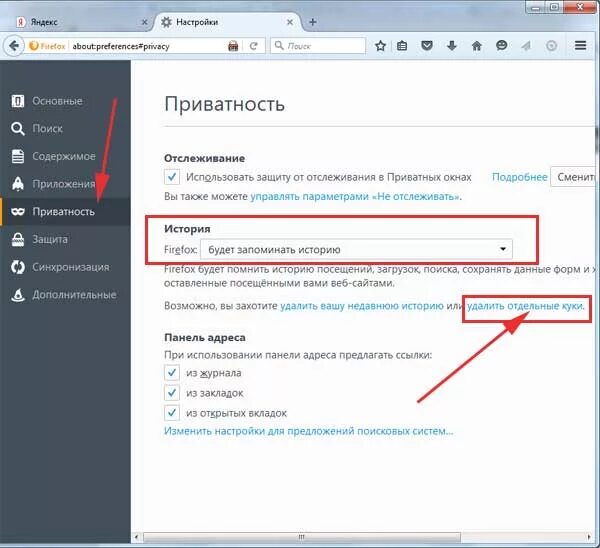Image resolution: width=600 pixels, height=548 pixels.
Task: Open the Дополнительные settings section
Action: 65,295
